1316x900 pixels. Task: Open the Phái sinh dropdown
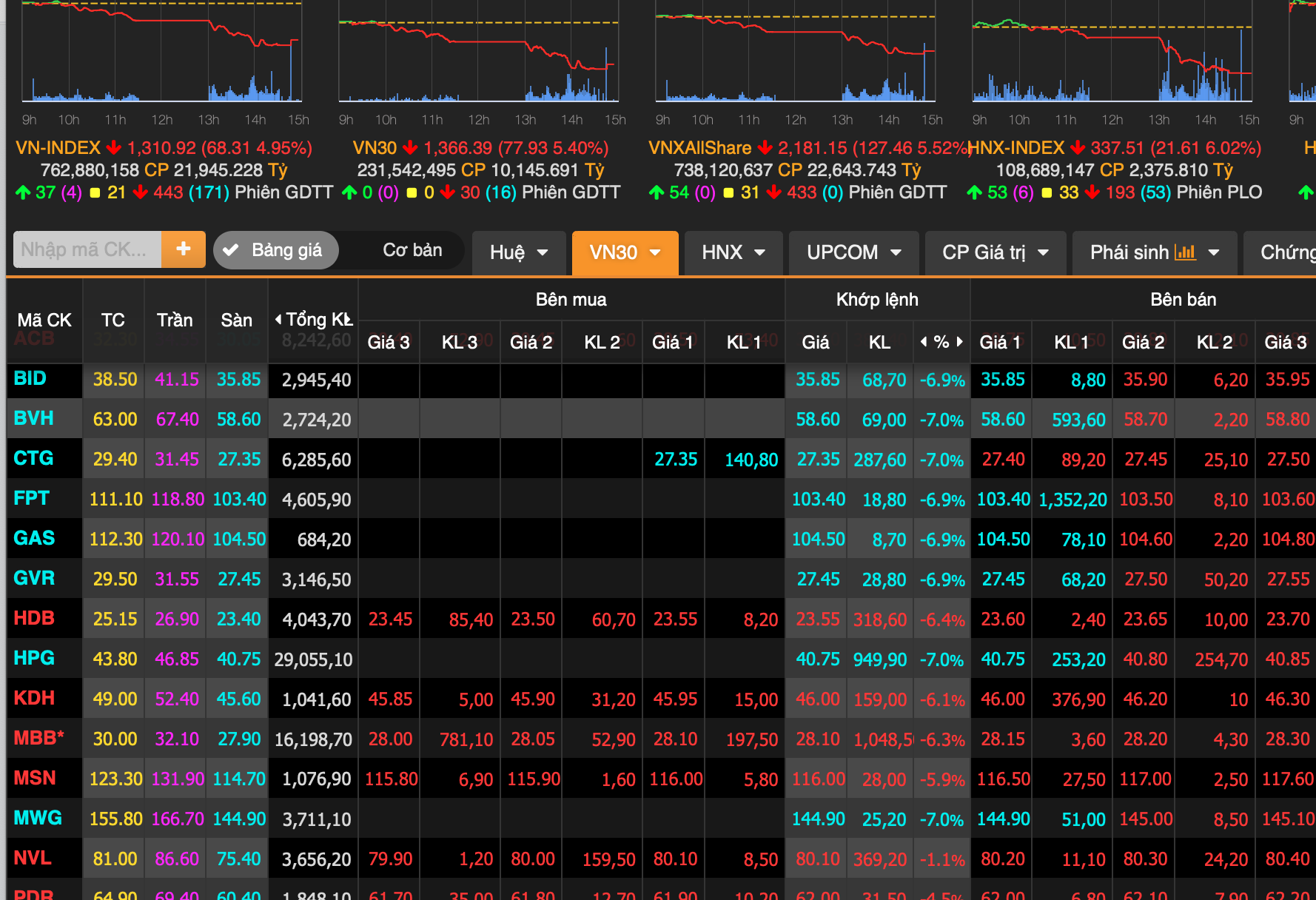pos(1154,252)
